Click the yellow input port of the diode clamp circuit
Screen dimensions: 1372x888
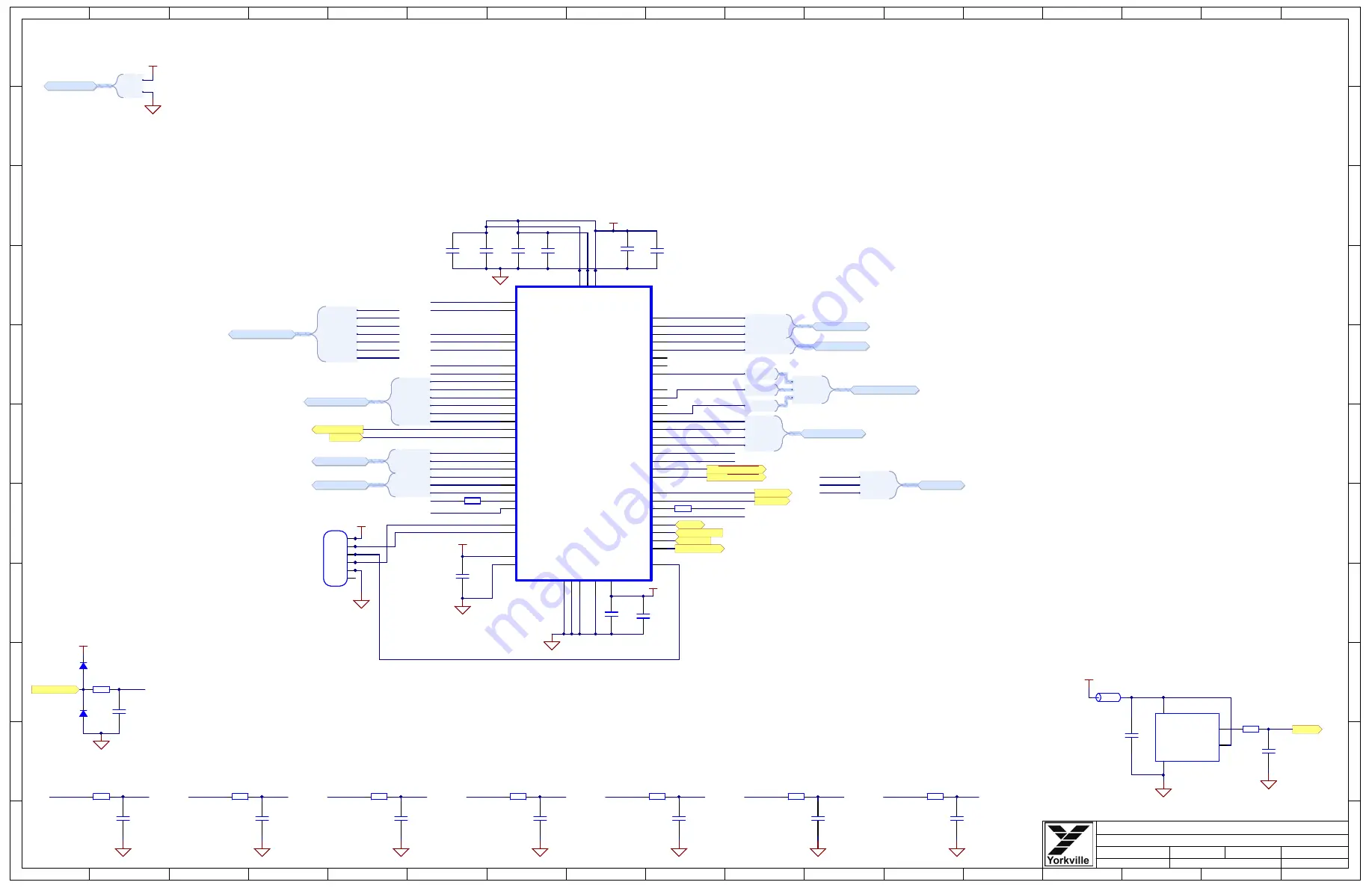click(x=55, y=689)
